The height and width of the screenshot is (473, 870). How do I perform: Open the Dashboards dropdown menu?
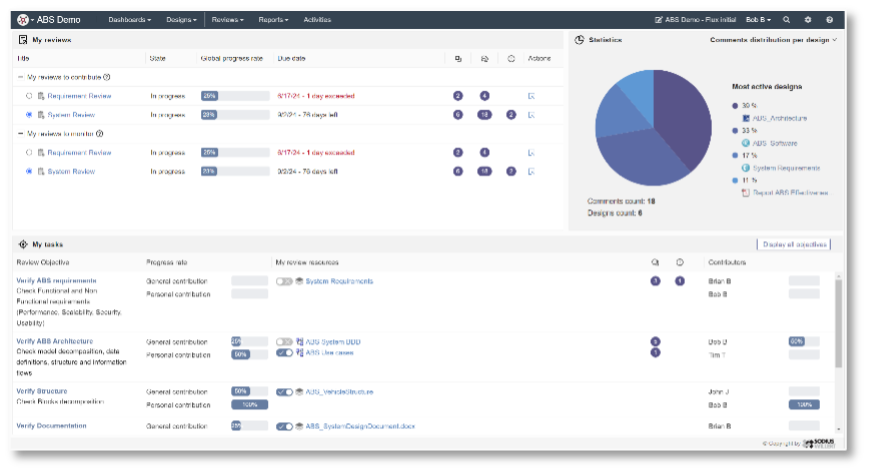129,19
